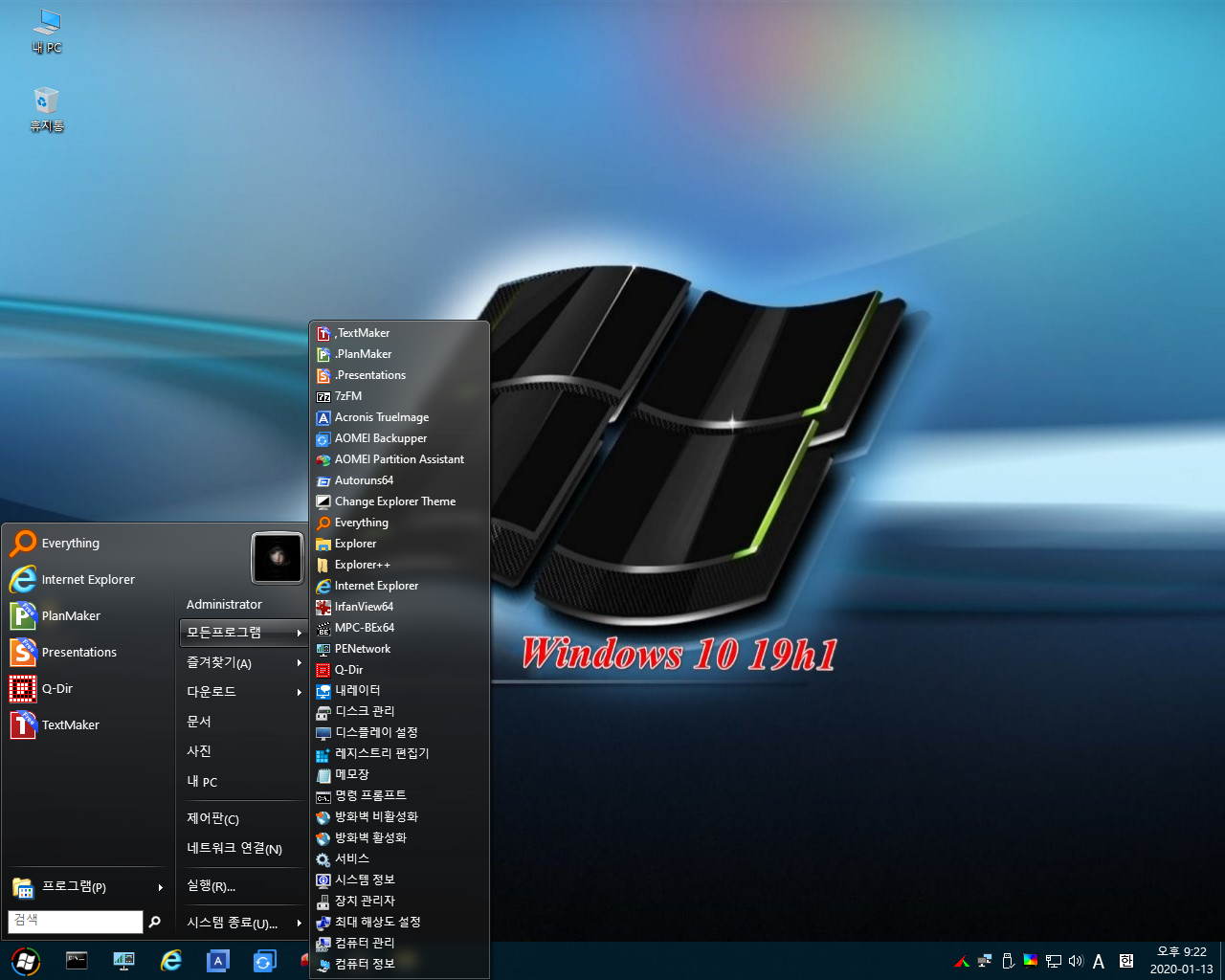Open 제어판(C) control panel
Screen dimensions: 1225x980
tap(243, 818)
